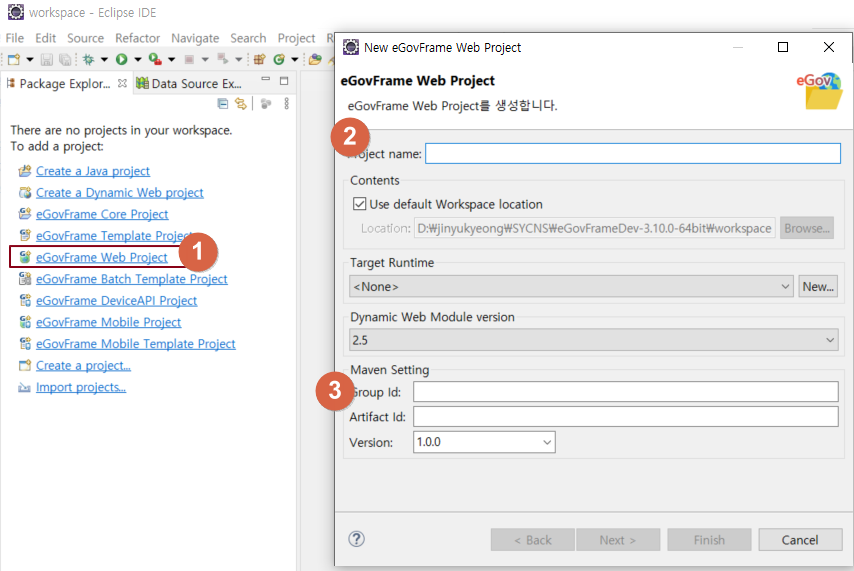Open the External Tools dropdown arrow
Viewport: 854px width, 571px height.
point(171,59)
